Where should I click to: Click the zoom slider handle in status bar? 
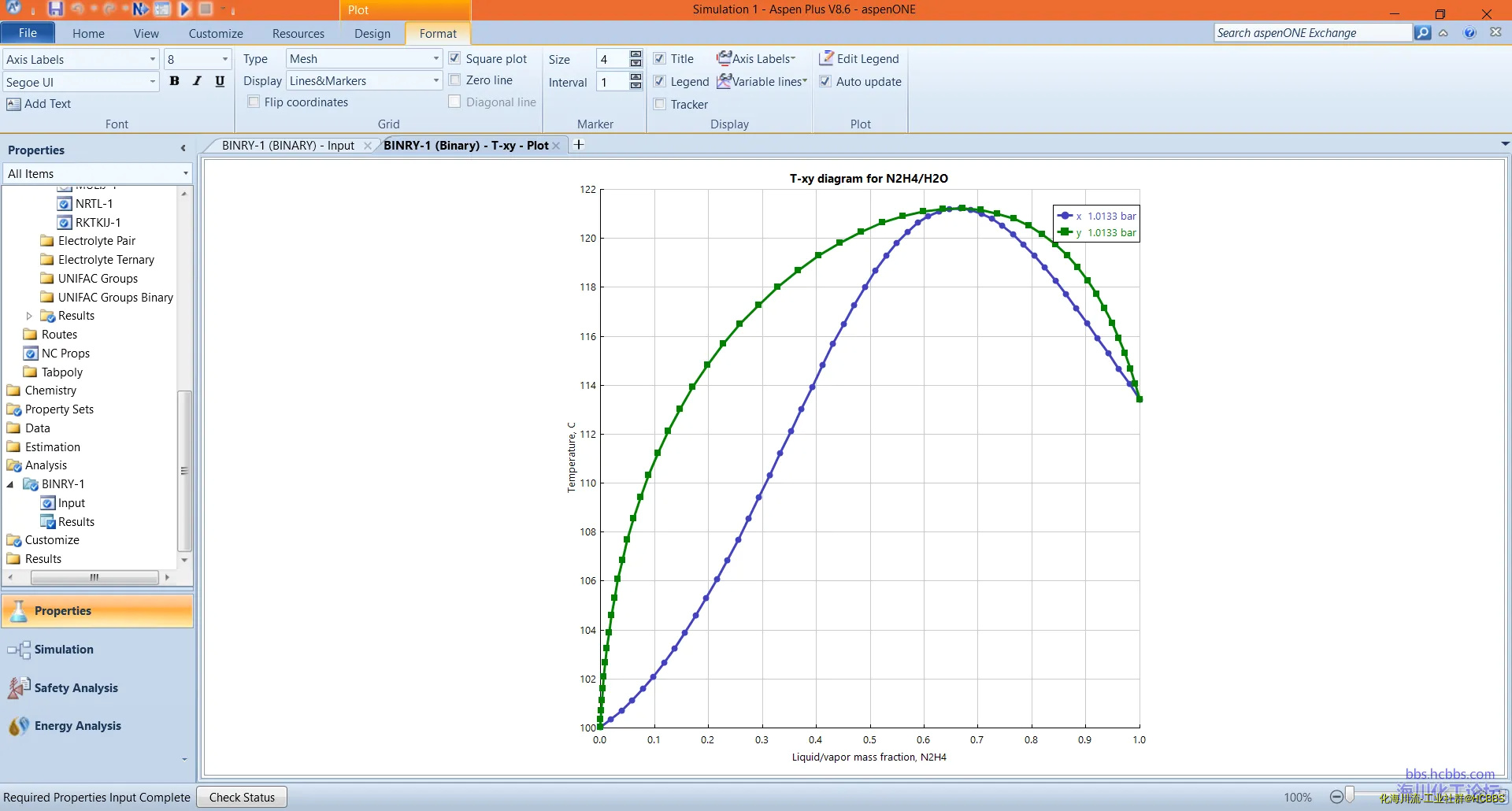coord(1350,796)
